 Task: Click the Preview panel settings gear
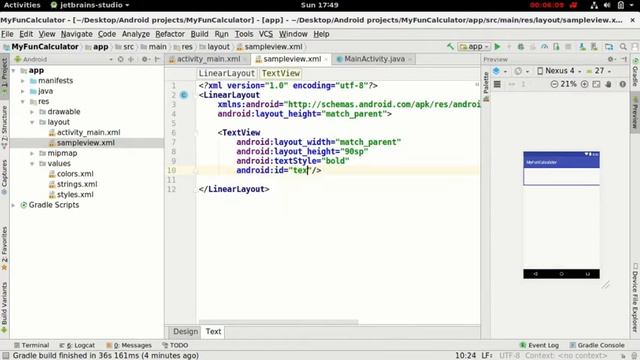[x=611, y=59]
